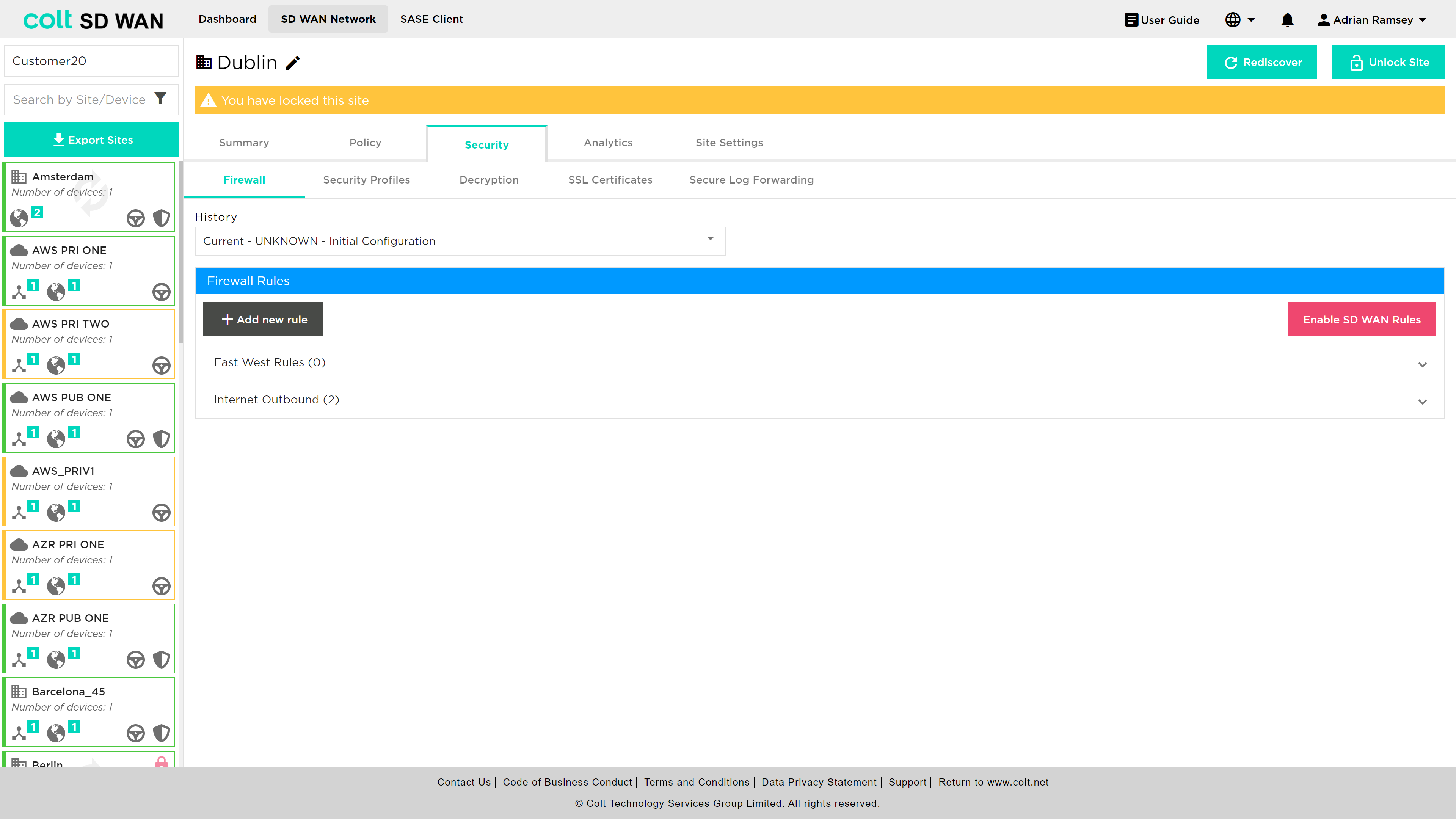Select the Decryption sub-tab

click(489, 180)
